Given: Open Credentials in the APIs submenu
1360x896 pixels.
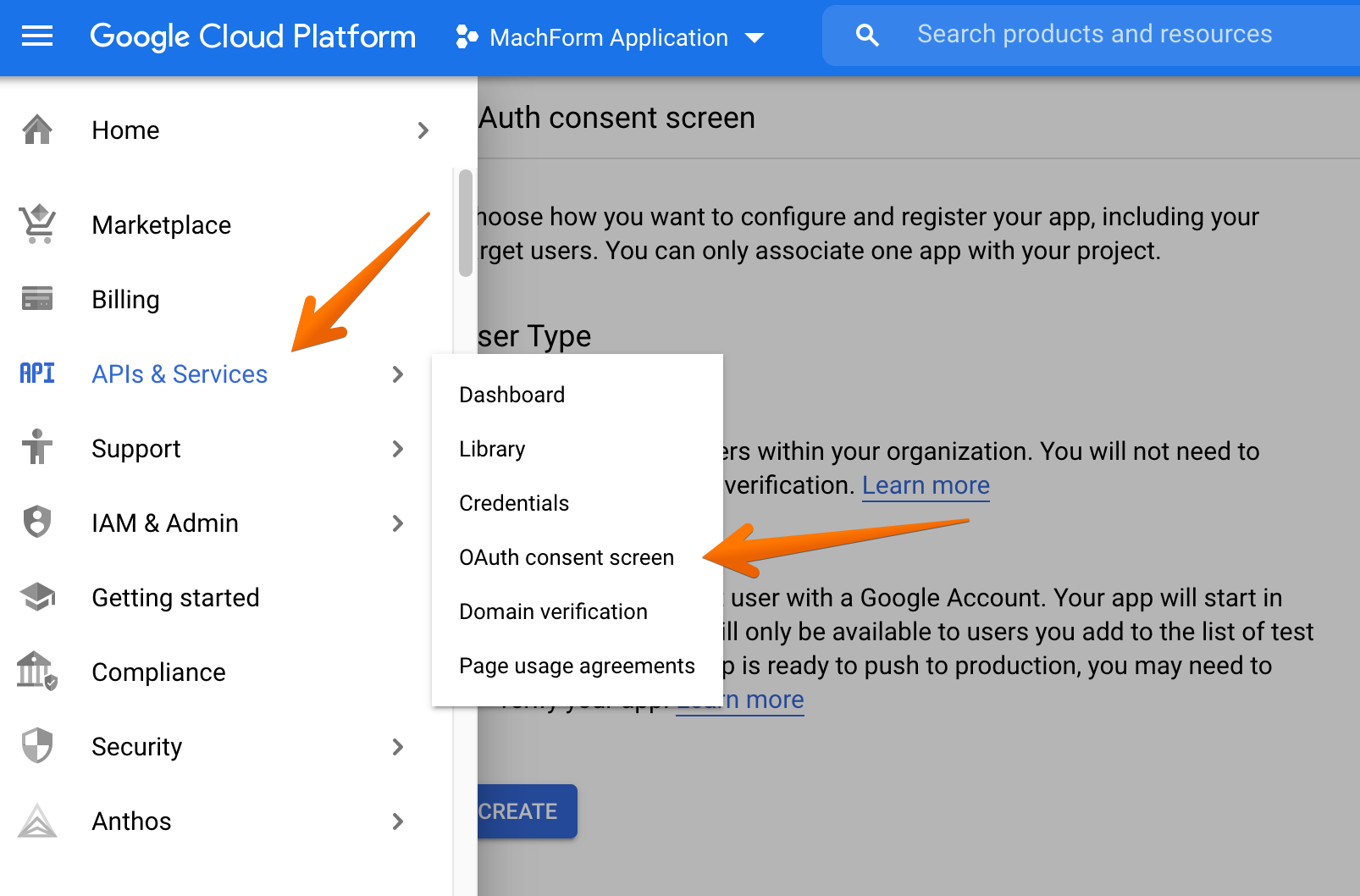Looking at the screenshot, I should [x=513, y=503].
